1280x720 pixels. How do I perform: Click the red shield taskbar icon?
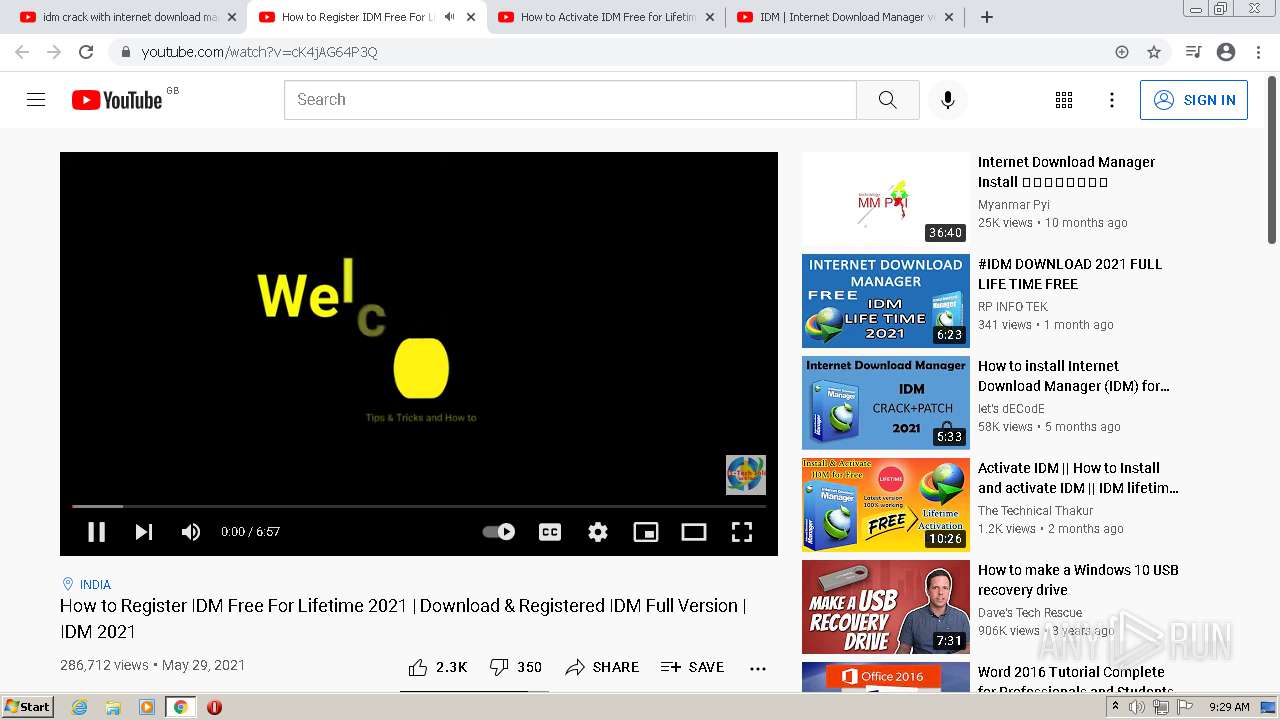click(214, 707)
